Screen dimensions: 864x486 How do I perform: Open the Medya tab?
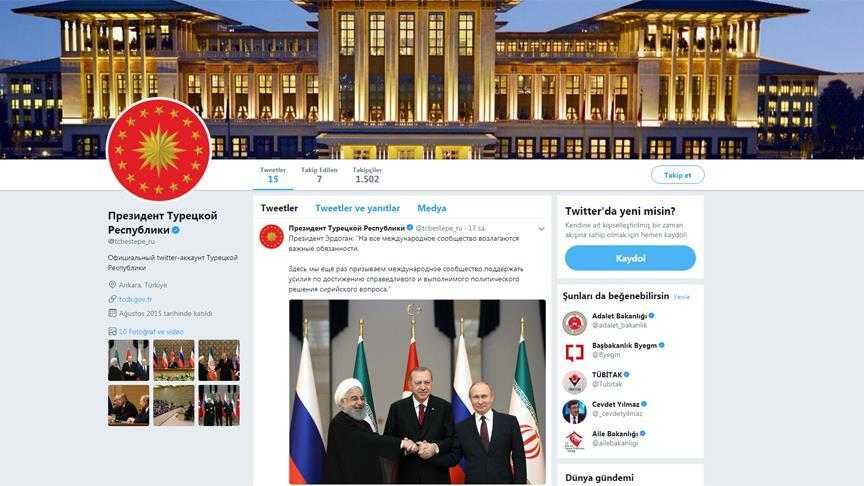click(431, 208)
